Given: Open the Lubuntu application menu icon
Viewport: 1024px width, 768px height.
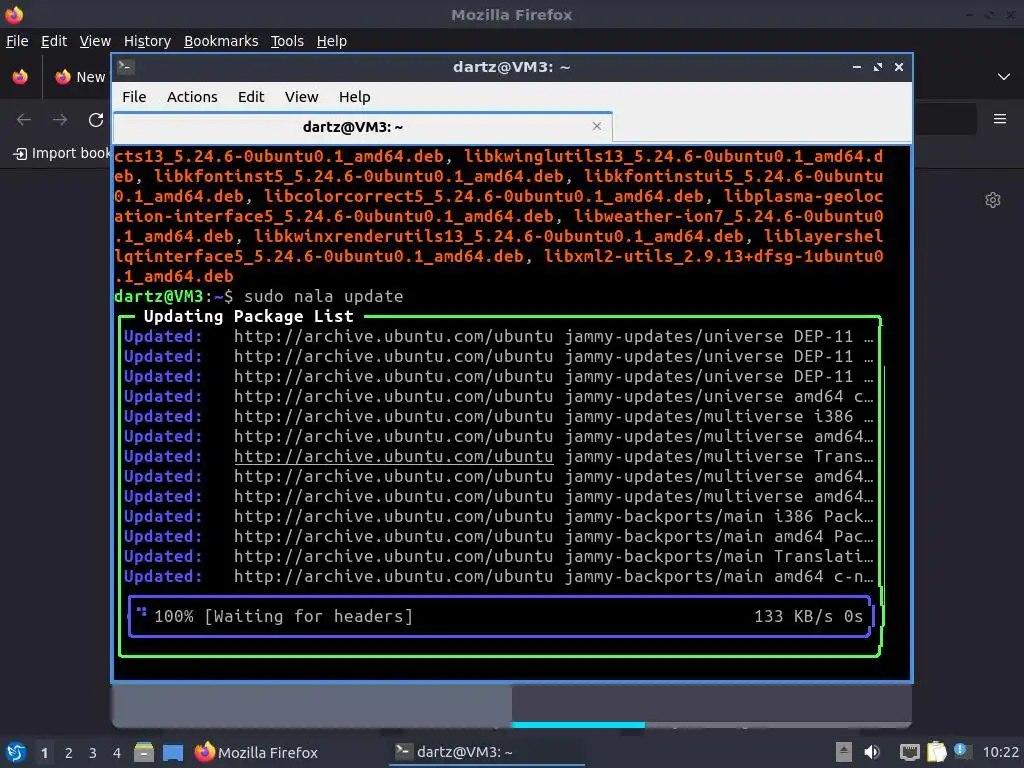Looking at the screenshot, I should pos(16,752).
